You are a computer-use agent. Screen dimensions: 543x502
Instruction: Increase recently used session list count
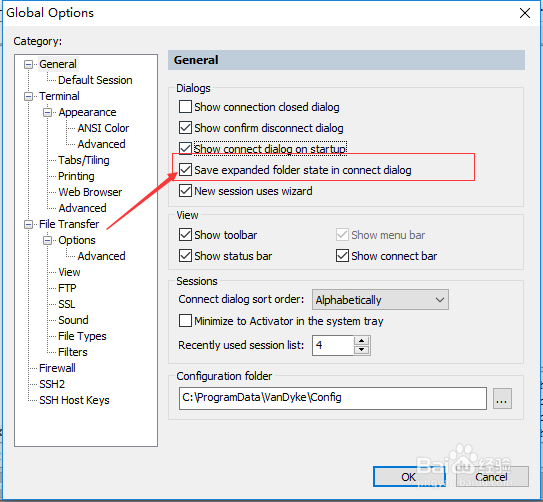[362, 340]
